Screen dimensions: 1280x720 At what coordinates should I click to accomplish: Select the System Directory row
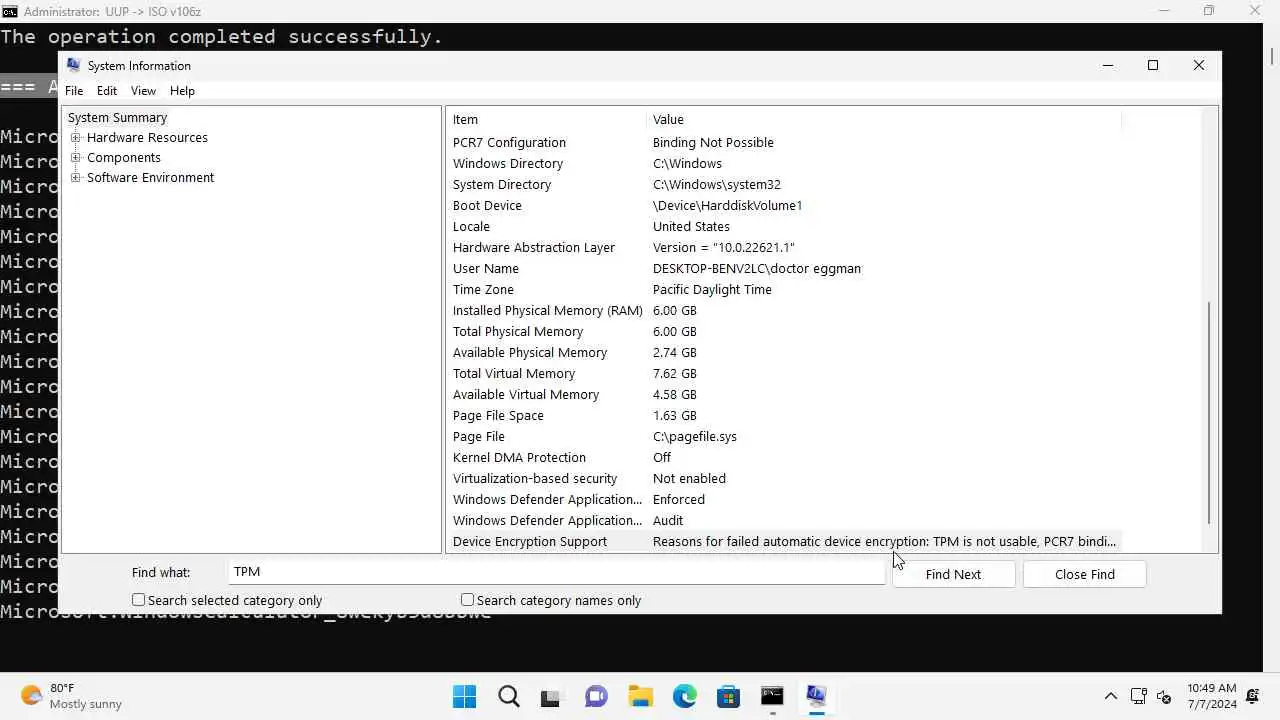pyautogui.click(x=784, y=185)
